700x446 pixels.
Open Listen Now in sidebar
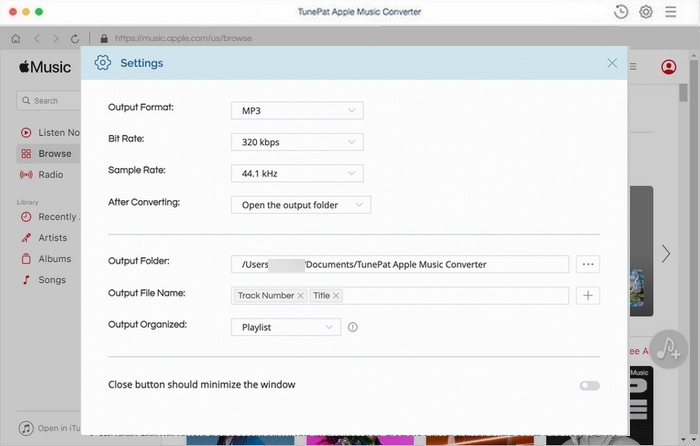pyautogui.click(x=49, y=133)
